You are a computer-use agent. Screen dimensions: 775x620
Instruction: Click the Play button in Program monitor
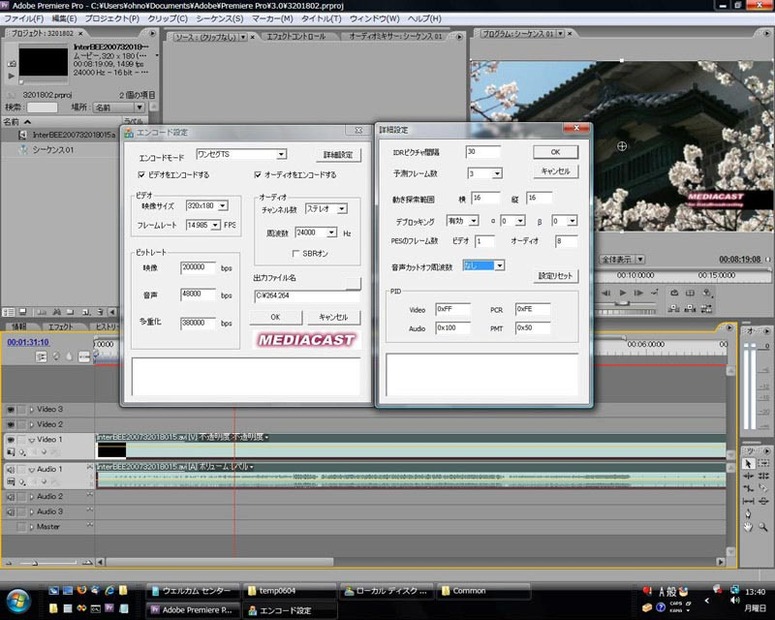[623, 293]
